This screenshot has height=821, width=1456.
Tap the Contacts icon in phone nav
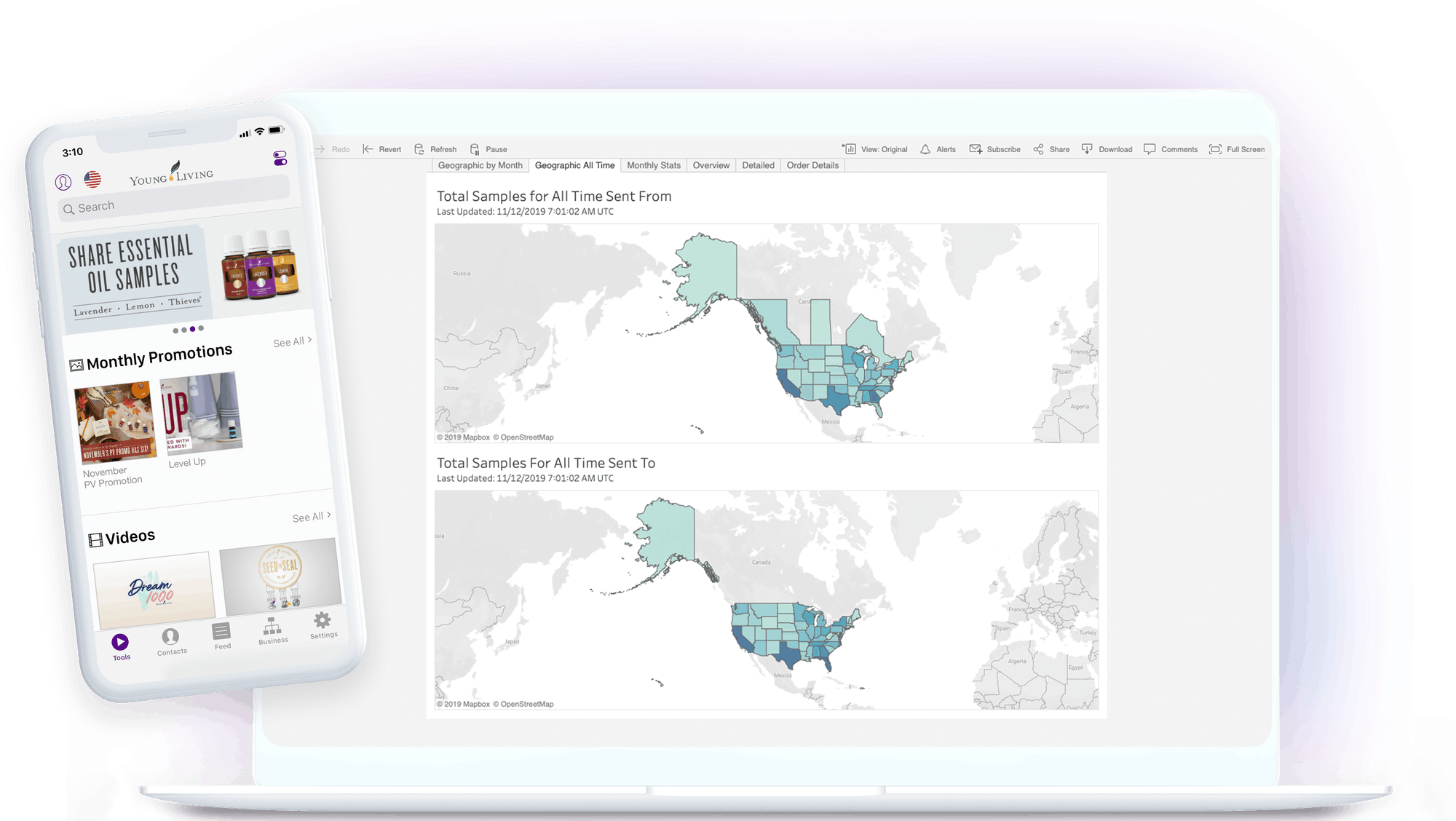coord(170,637)
